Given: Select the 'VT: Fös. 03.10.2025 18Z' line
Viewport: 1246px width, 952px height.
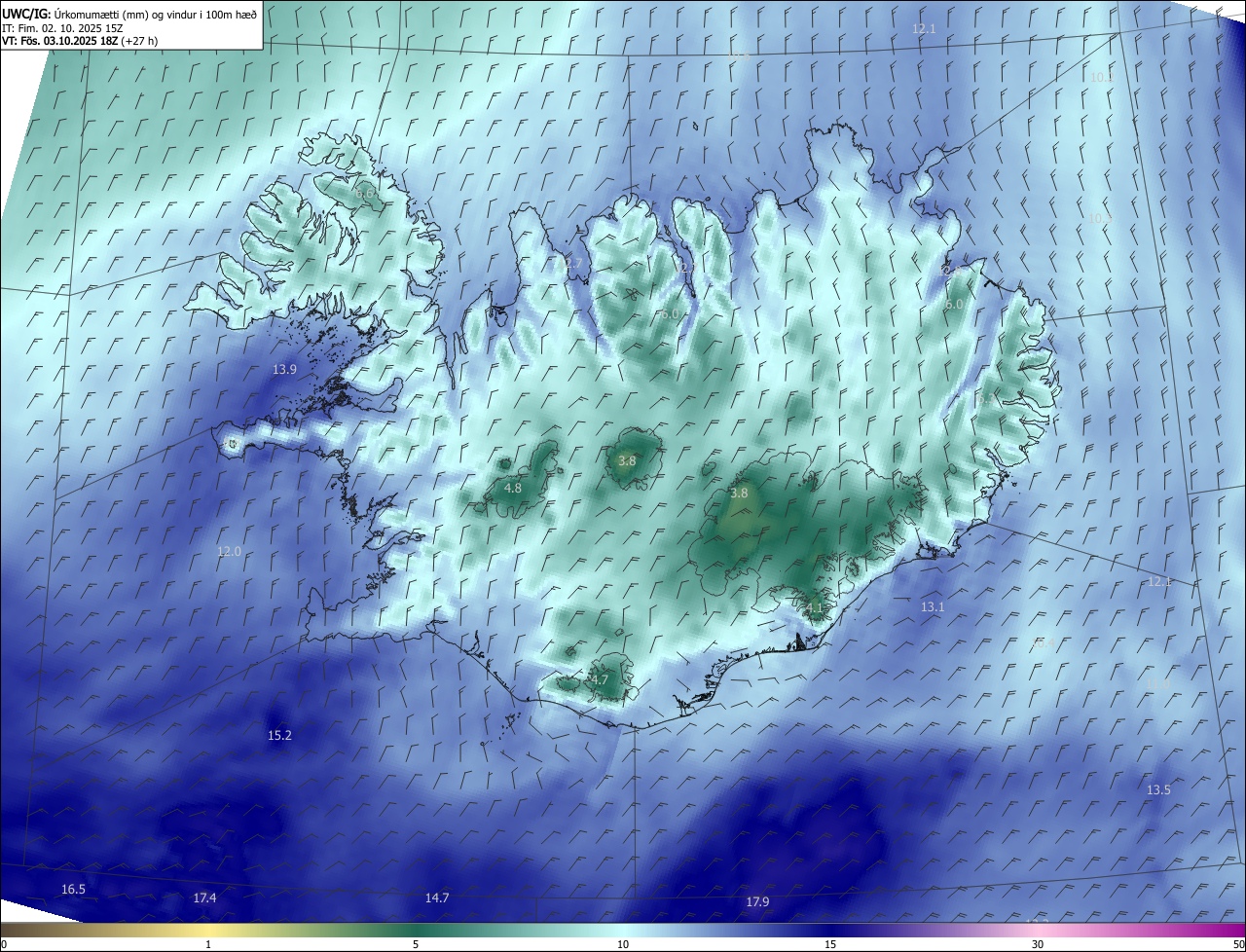Looking at the screenshot, I should (x=80, y=41).
